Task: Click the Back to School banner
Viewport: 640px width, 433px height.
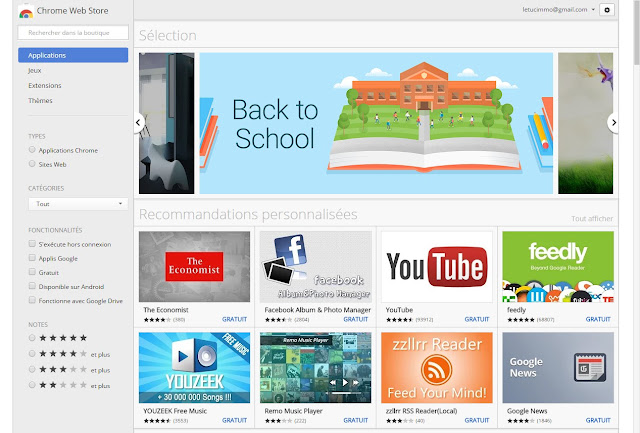Action: click(x=376, y=123)
